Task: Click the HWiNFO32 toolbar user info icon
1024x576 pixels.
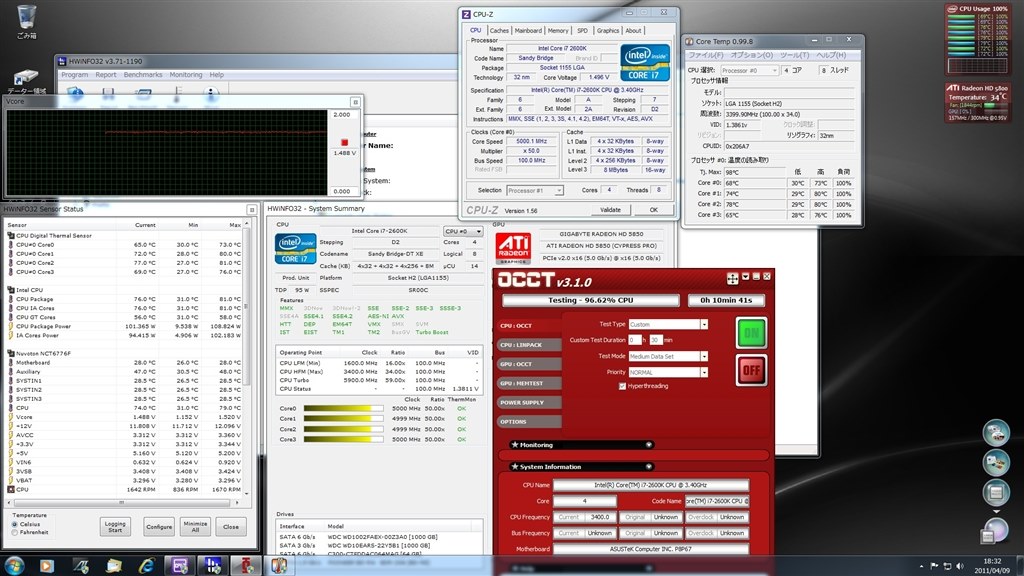Action: [210, 93]
